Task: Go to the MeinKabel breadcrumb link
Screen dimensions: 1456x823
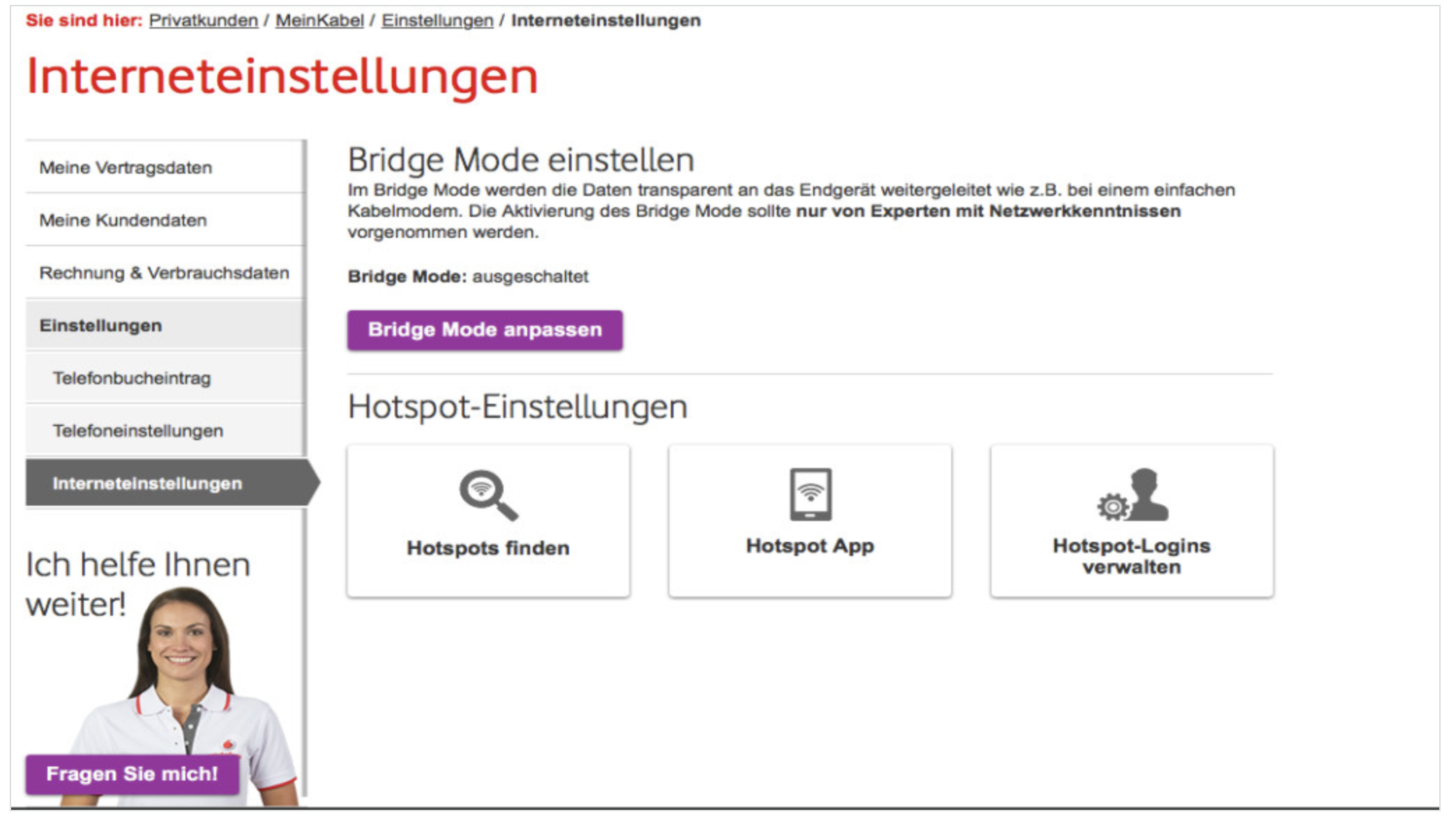Action: [319, 21]
